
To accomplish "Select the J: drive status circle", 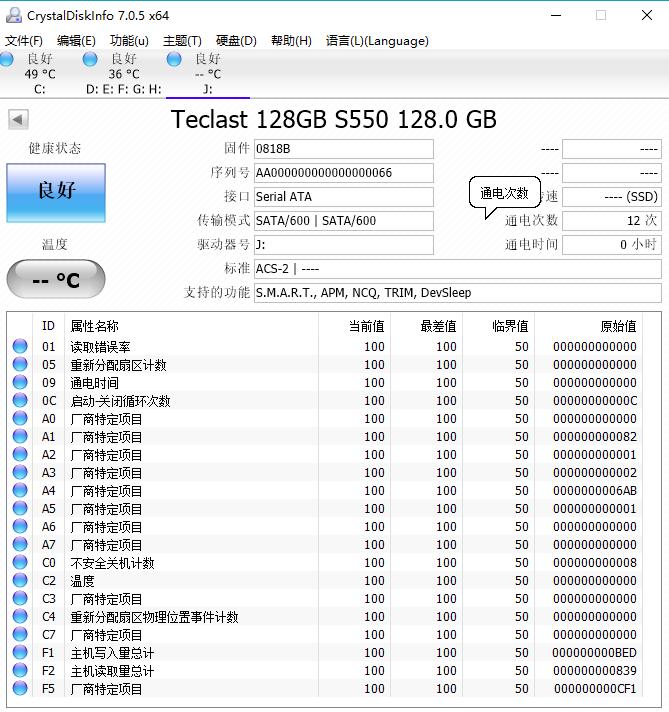I will coord(174,59).
